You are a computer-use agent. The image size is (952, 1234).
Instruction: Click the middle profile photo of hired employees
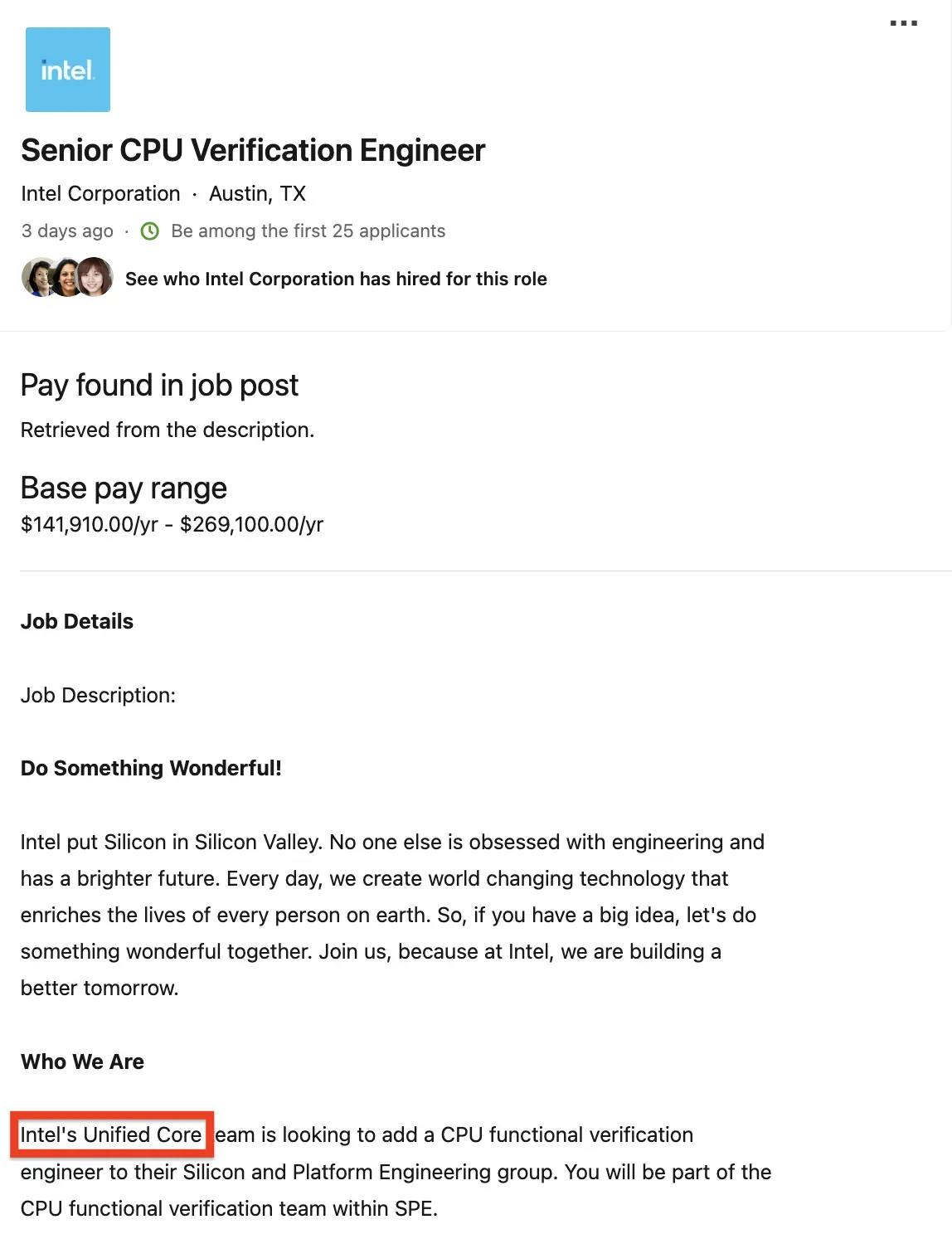coord(67,278)
